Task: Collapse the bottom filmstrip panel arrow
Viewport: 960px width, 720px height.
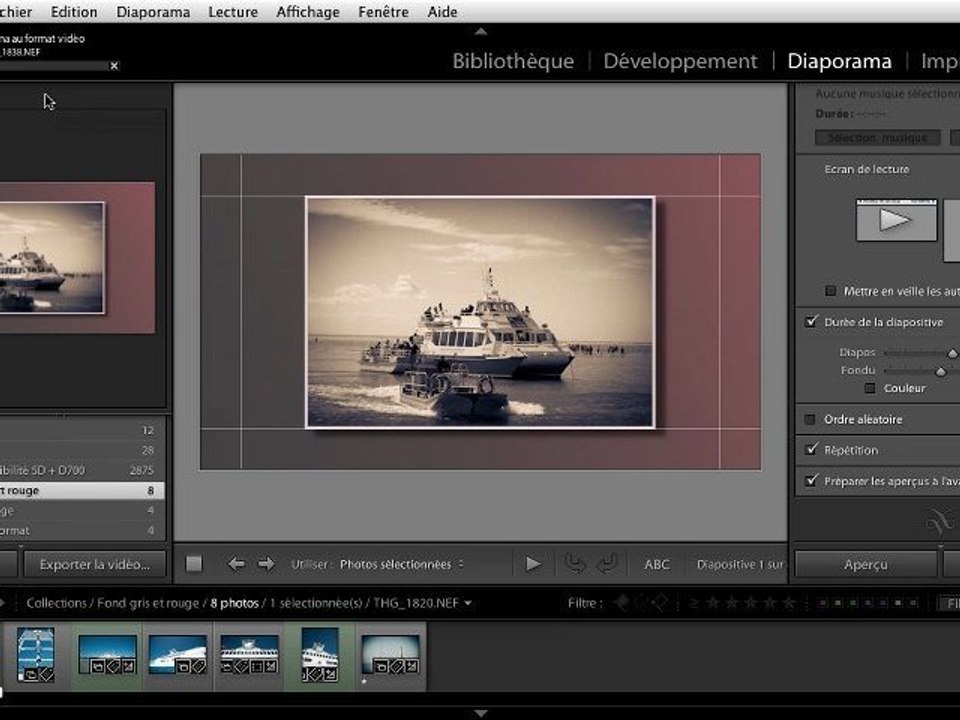Action: [x=481, y=713]
